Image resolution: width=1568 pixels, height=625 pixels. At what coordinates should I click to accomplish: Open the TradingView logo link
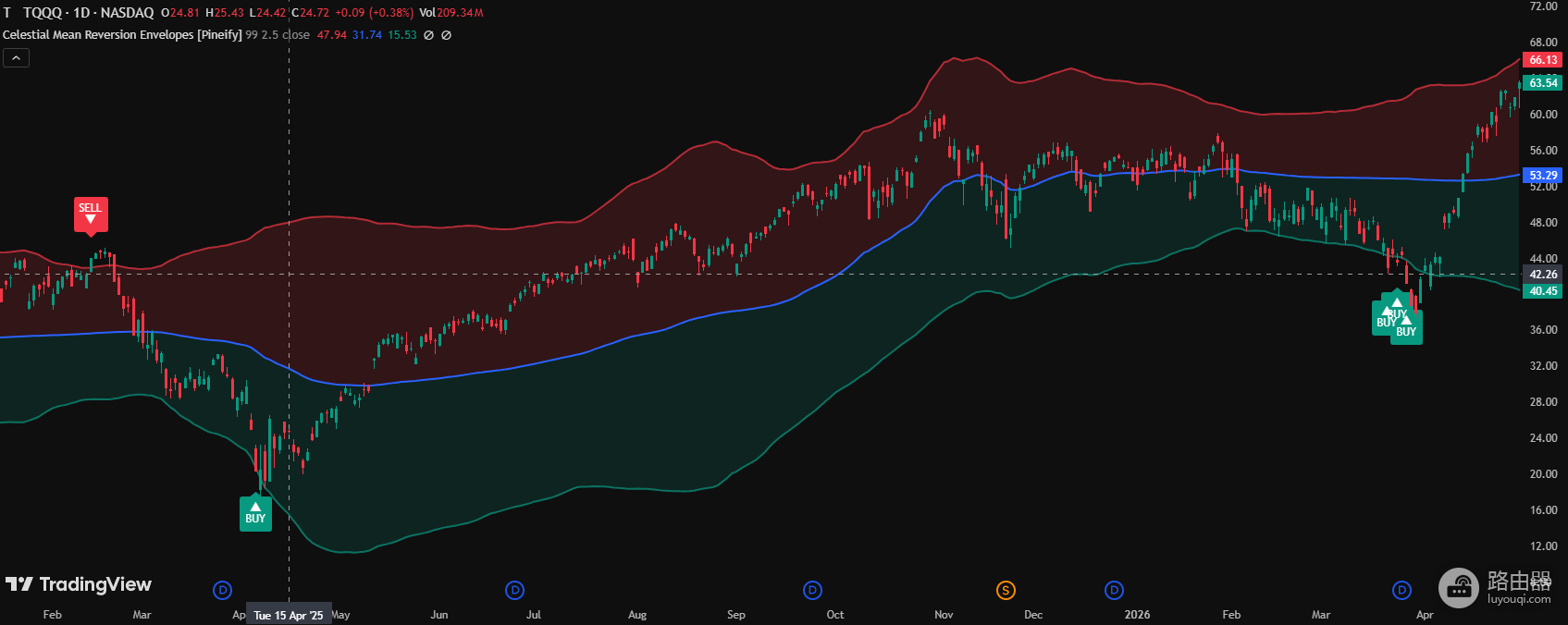tap(79, 584)
